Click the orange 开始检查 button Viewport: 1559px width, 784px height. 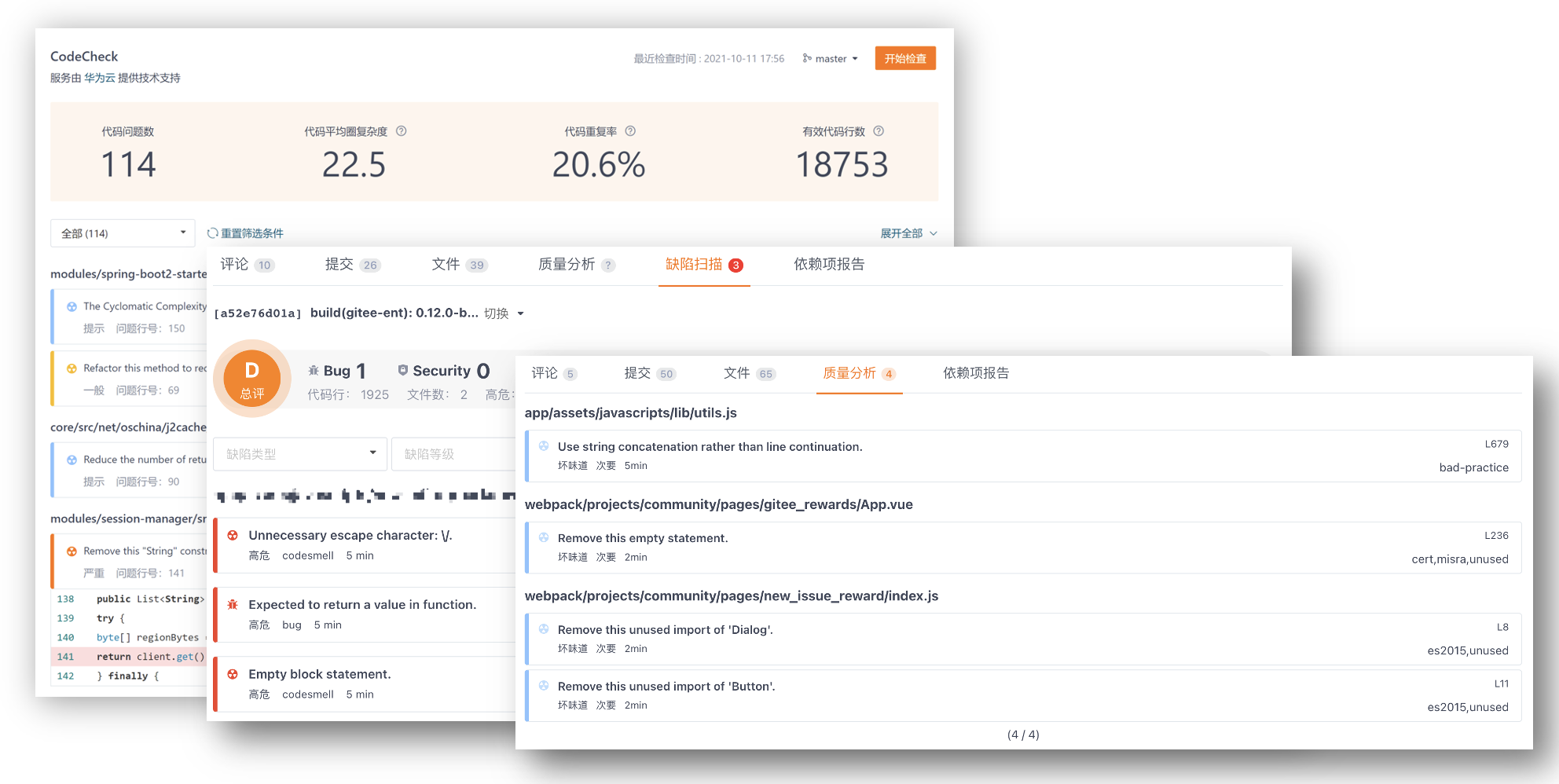[905, 58]
